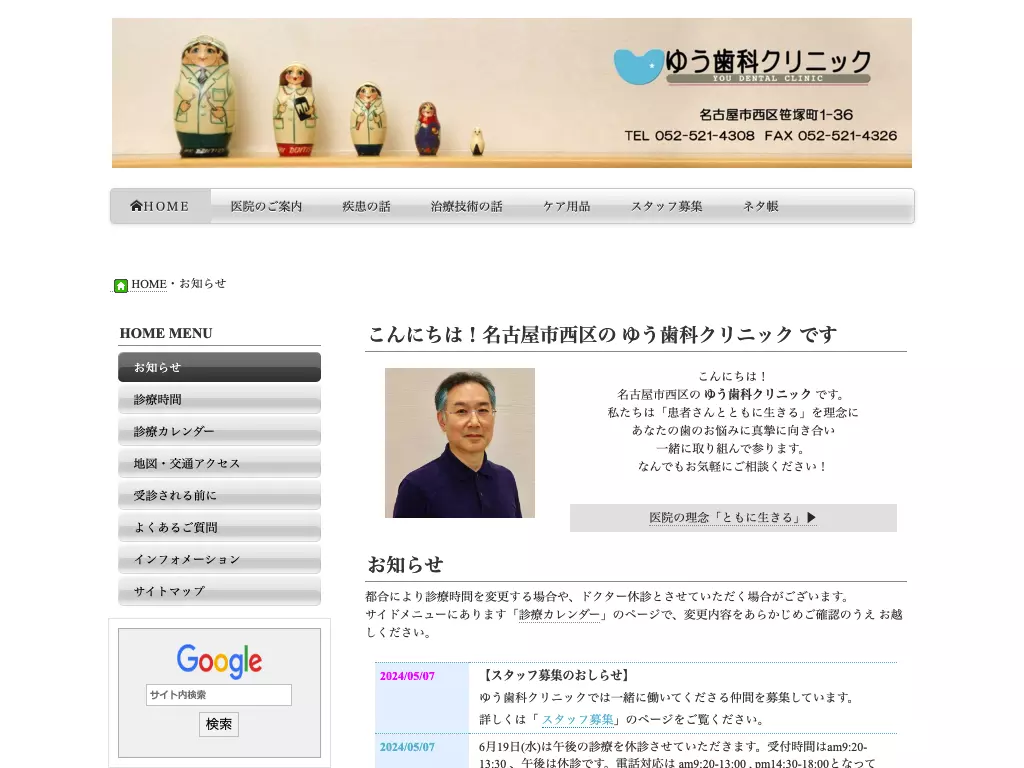Select 診療カレンダー in sidebar menu
Screen dimensions: 1024x768
[x=219, y=431]
